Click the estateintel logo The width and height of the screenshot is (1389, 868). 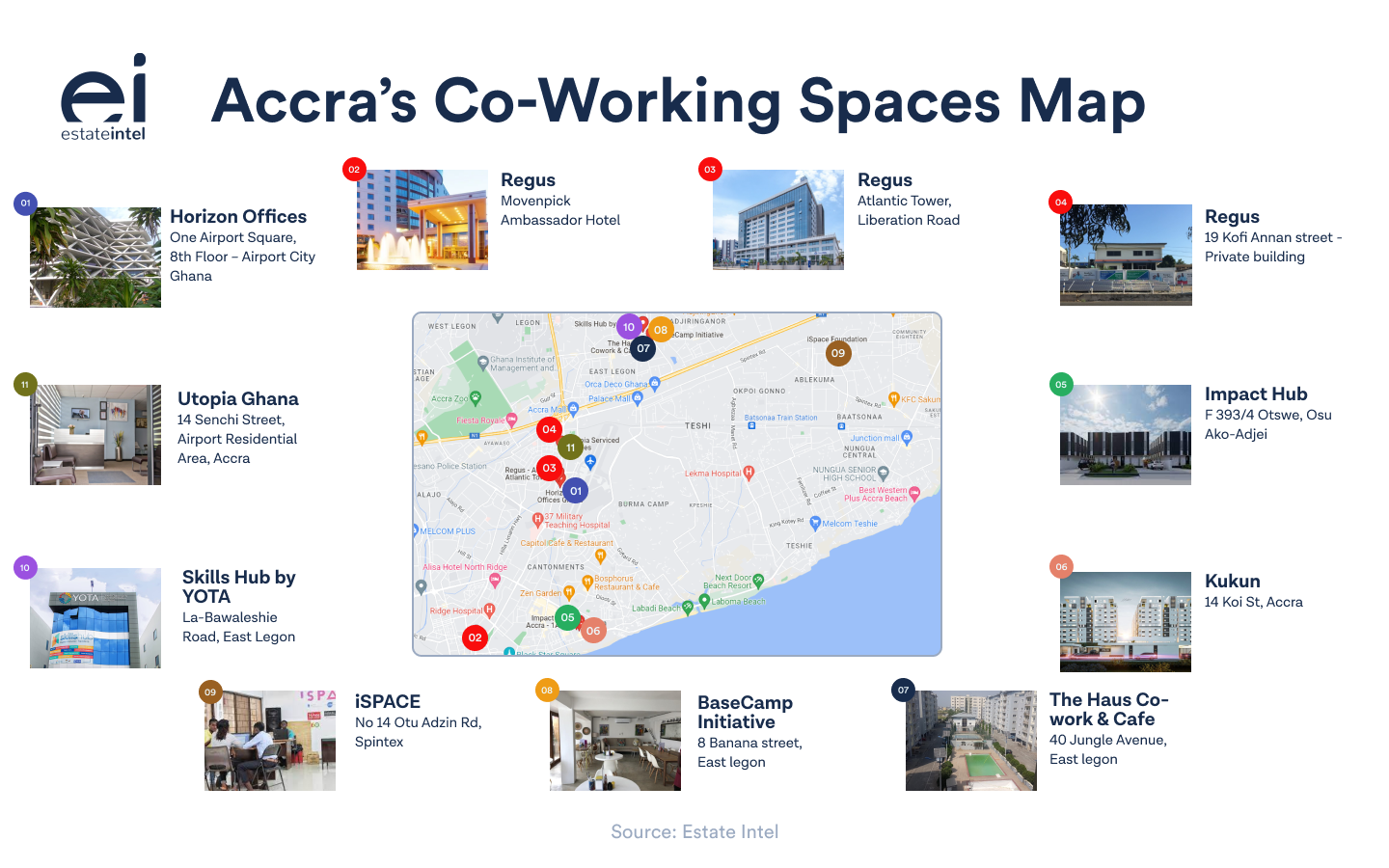[104, 96]
